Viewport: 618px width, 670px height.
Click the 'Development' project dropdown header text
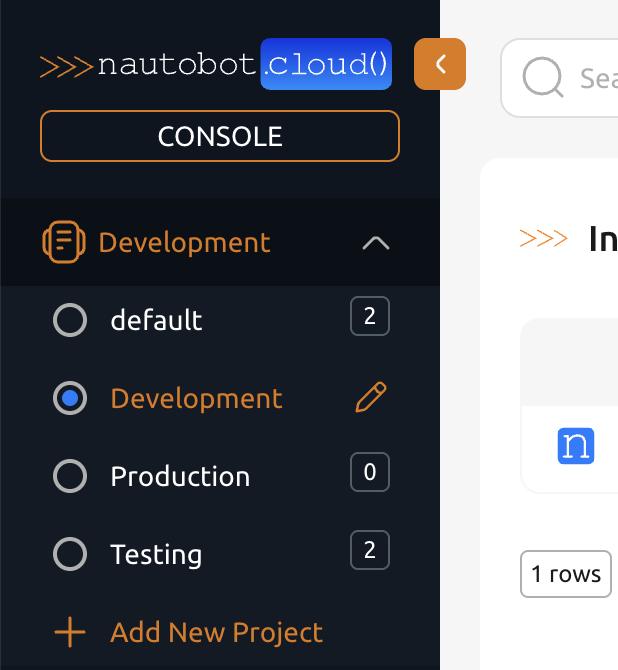click(184, 243)
